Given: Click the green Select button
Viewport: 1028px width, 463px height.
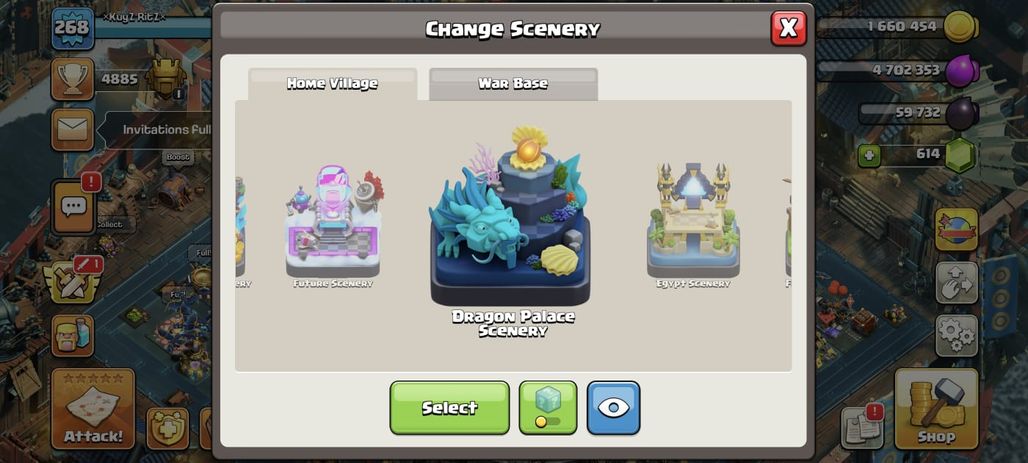Looking at the screenshot, I should coord(449,407).
